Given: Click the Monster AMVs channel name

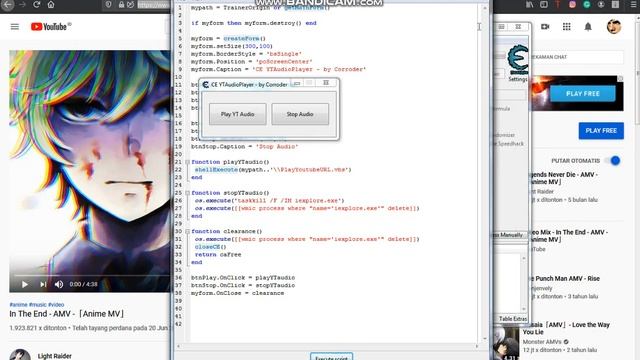Looking at the screenshot, I should coord(542,342).
